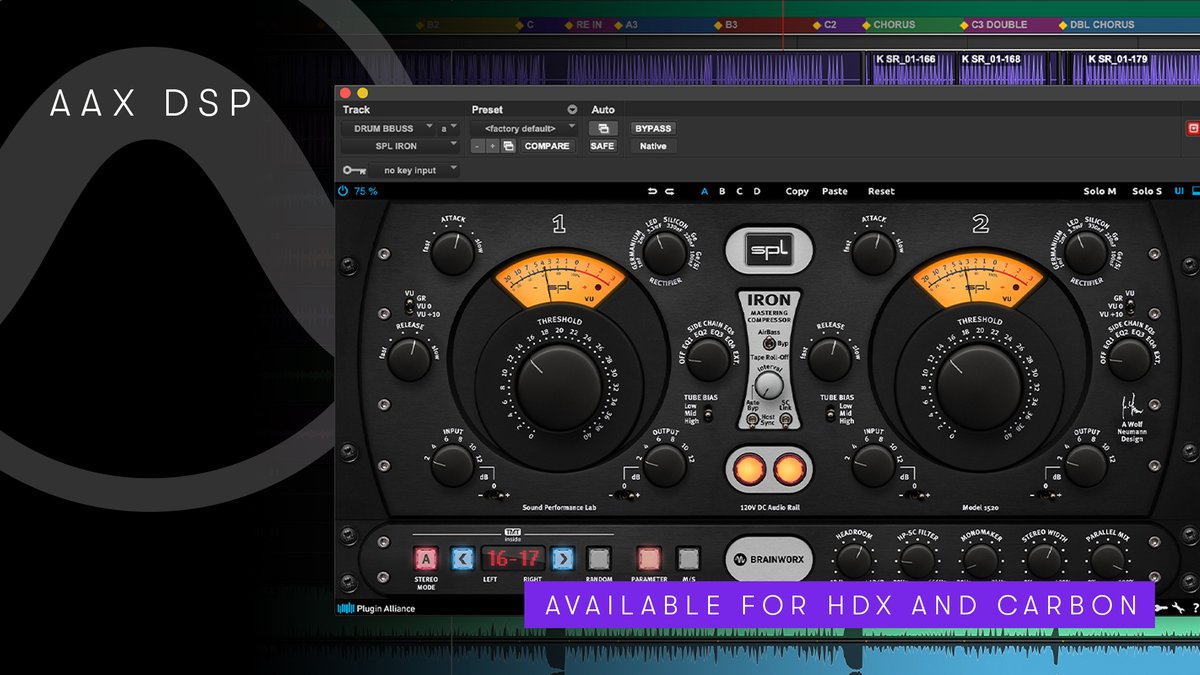Select settings slot C
The height and width of the screenshot is (675, 1200).
(x=739, y=191)
